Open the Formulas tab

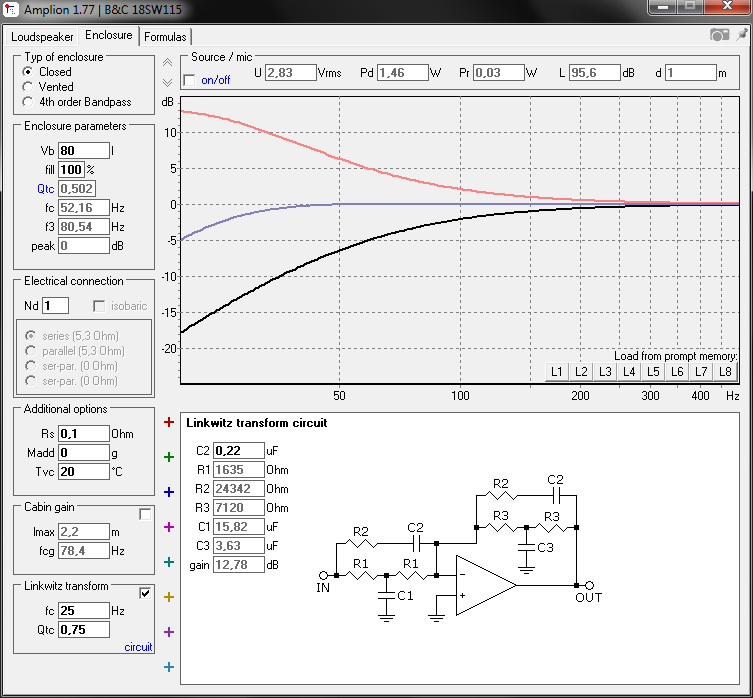pyautogui.click(x=165, y=37)
